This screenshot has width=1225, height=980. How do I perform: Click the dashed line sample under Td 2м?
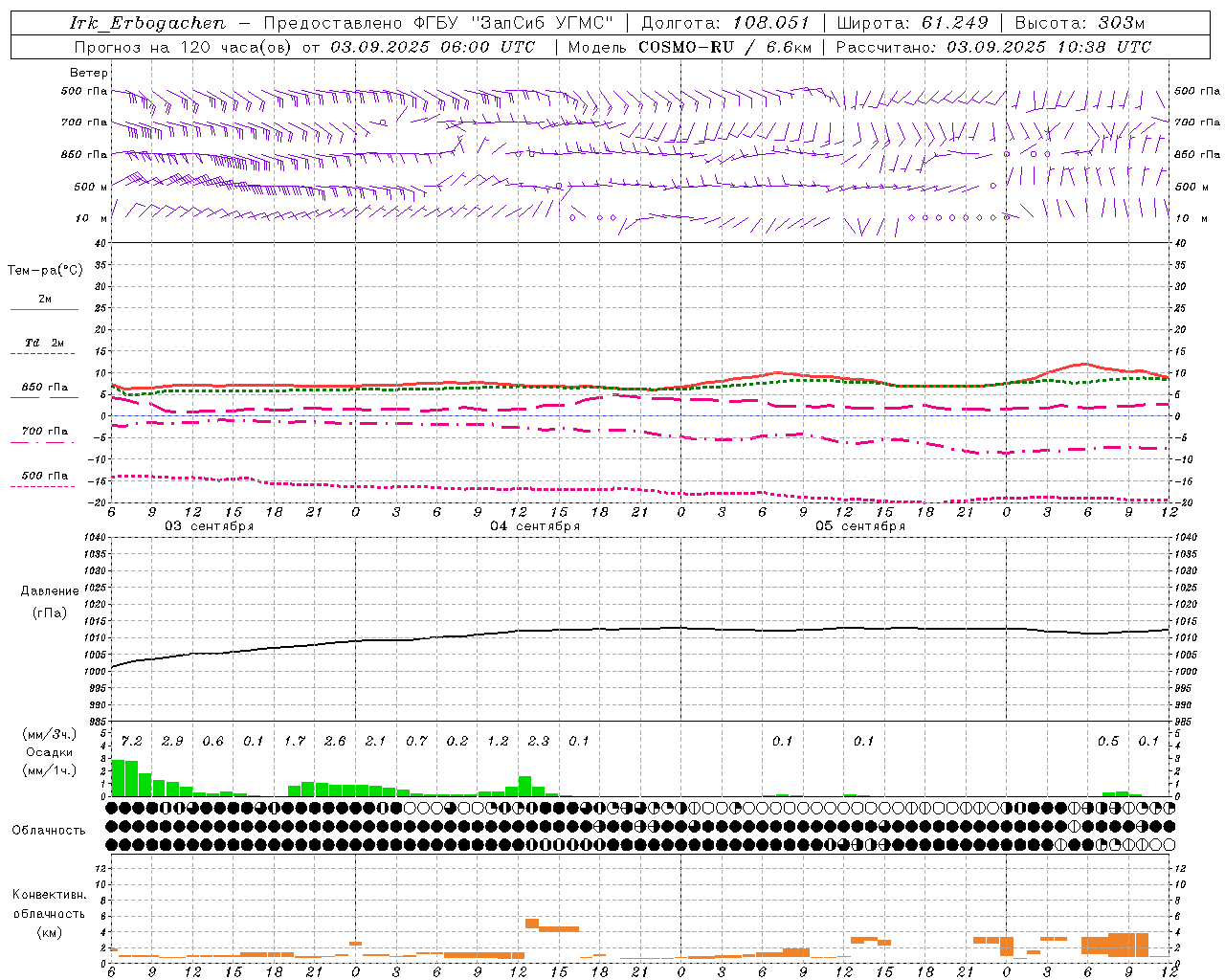(44, 354)
